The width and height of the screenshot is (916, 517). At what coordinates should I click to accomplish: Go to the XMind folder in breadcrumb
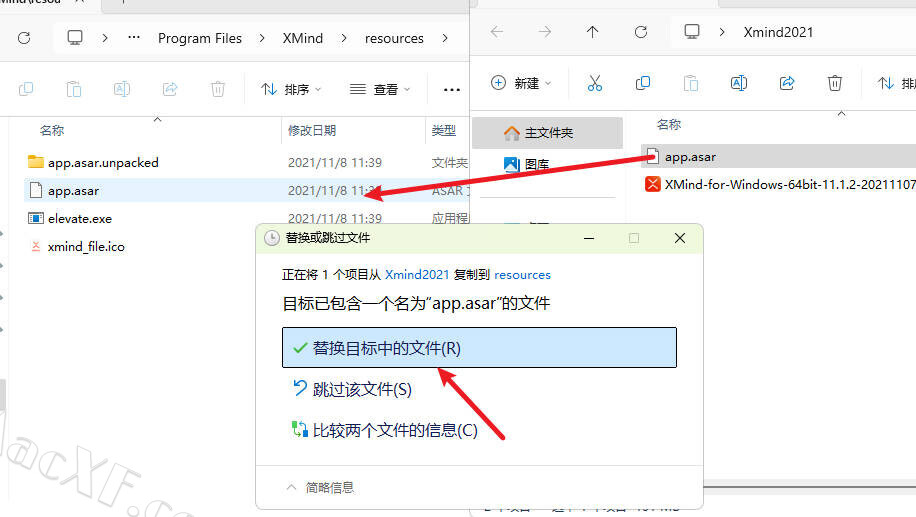[303, 38]
